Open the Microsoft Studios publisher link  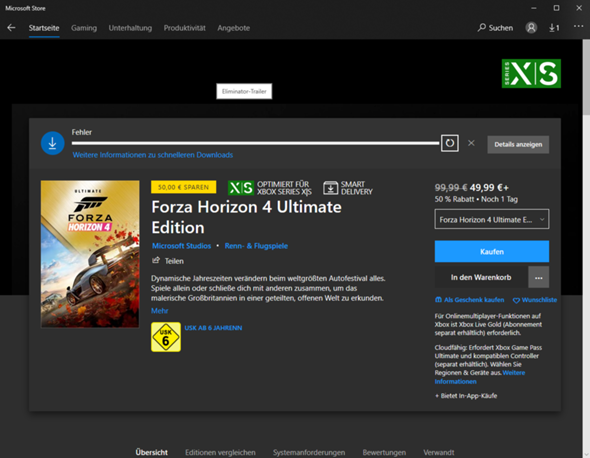click(181, 246)
